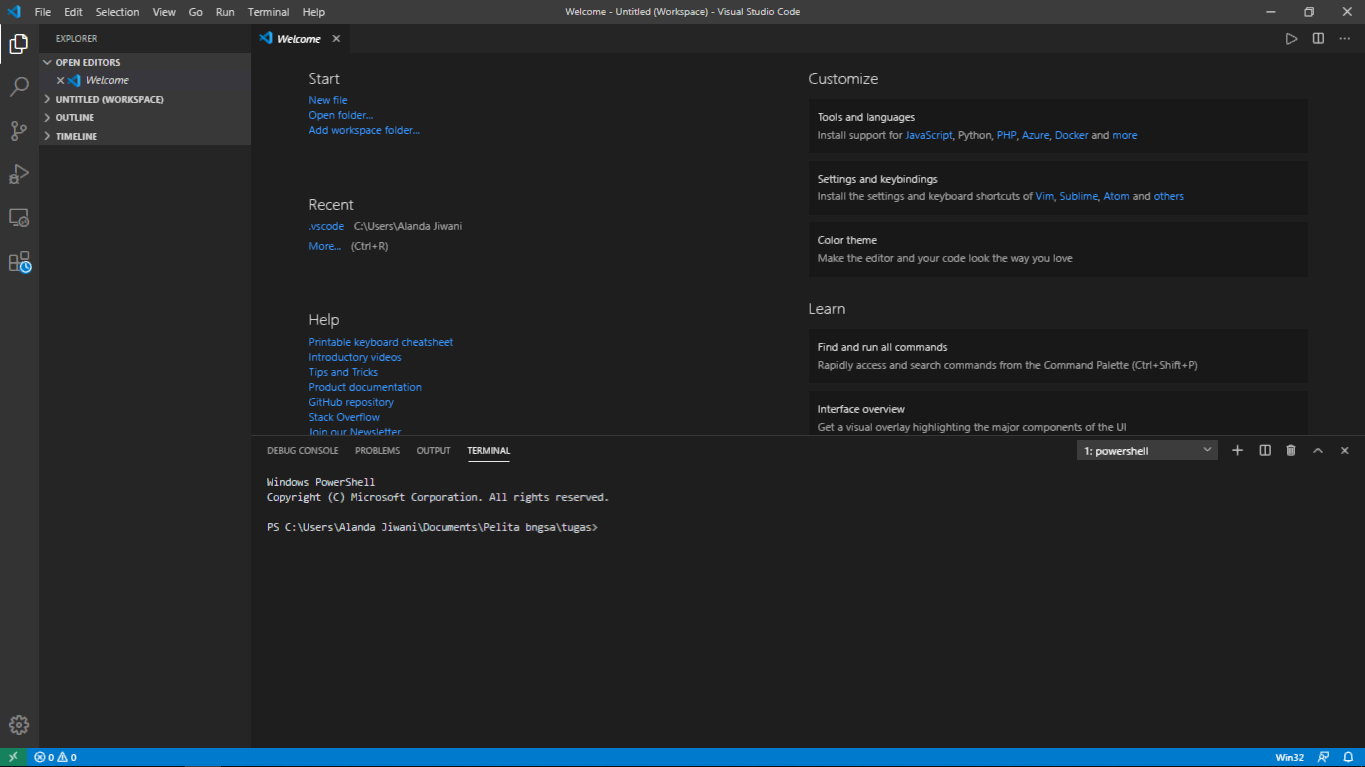1365x767 pixels.
Task: Click the feedback icon in status bar
Action: 1323,757
